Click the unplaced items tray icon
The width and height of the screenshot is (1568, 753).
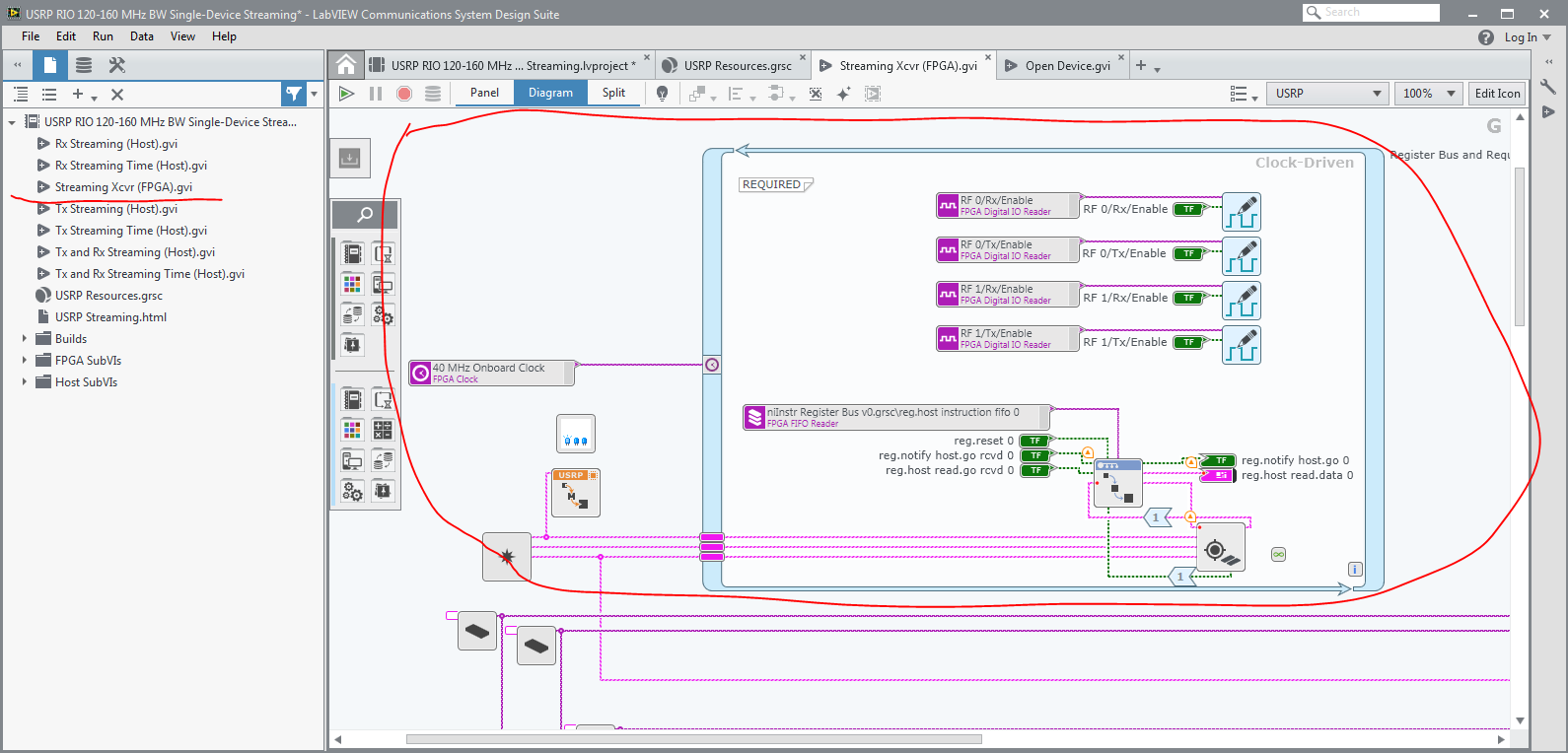click(349, 158)
